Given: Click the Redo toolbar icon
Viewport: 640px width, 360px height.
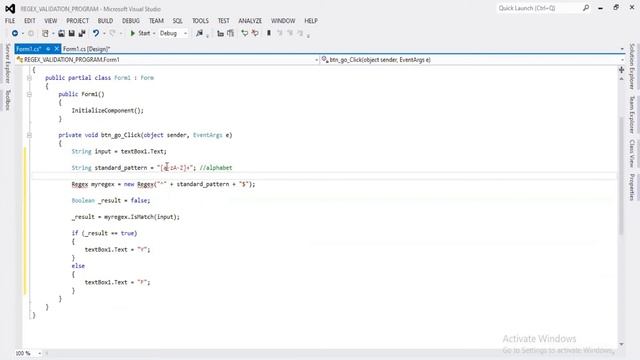Looking at the screenshot, I should (113, 33).
